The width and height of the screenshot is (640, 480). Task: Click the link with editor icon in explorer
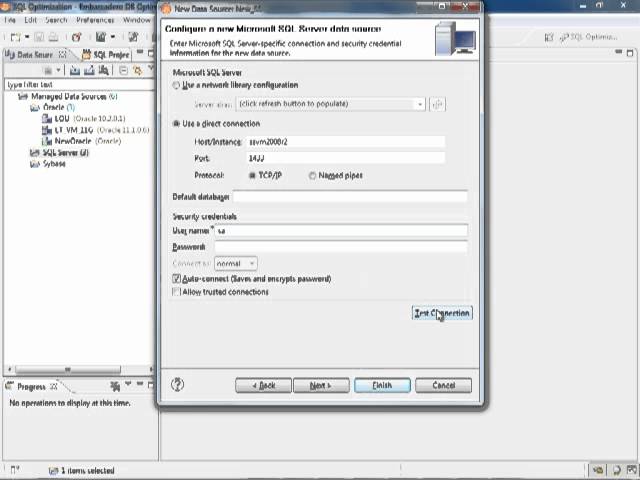138,70
